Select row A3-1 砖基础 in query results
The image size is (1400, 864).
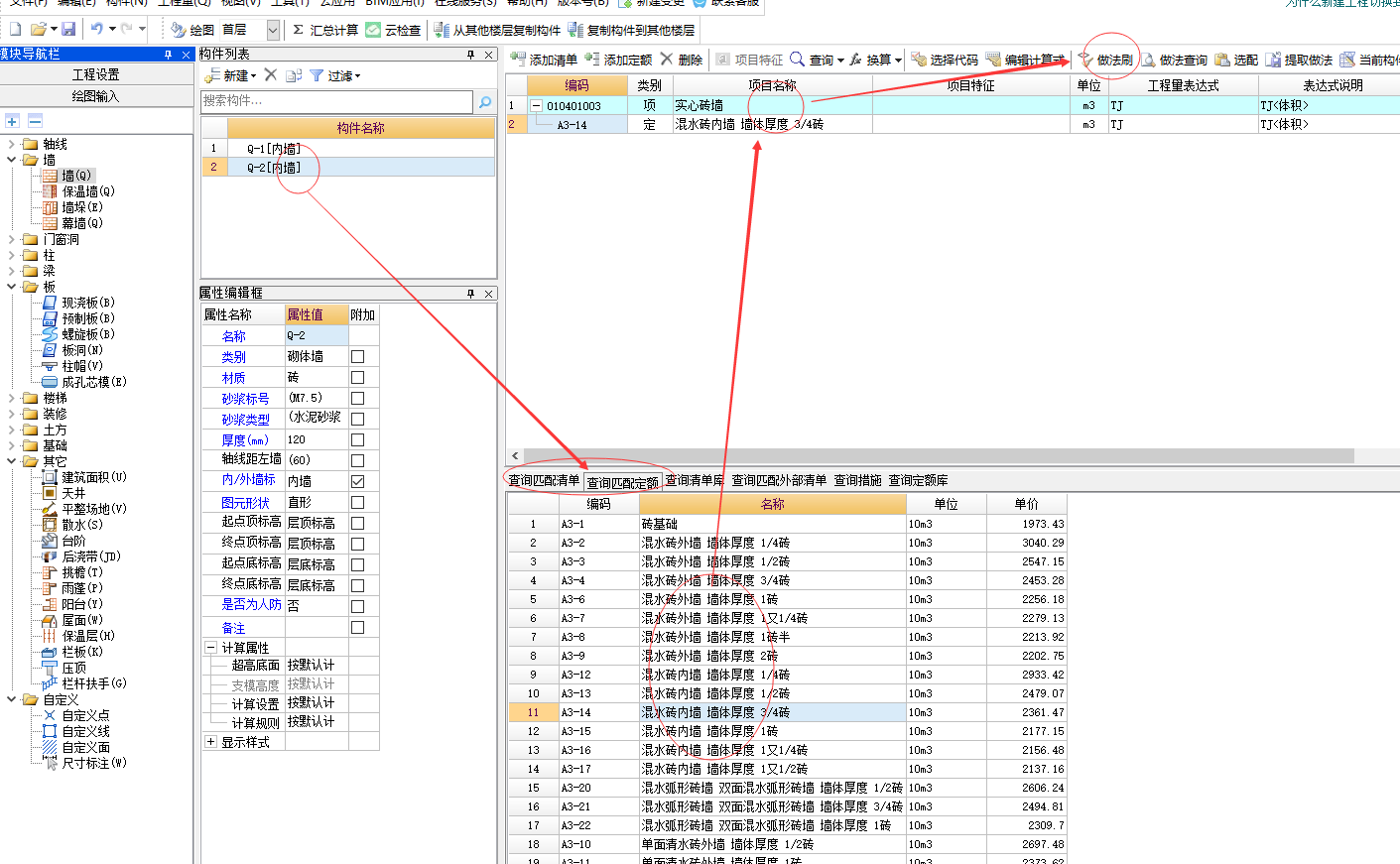[786, 524]
